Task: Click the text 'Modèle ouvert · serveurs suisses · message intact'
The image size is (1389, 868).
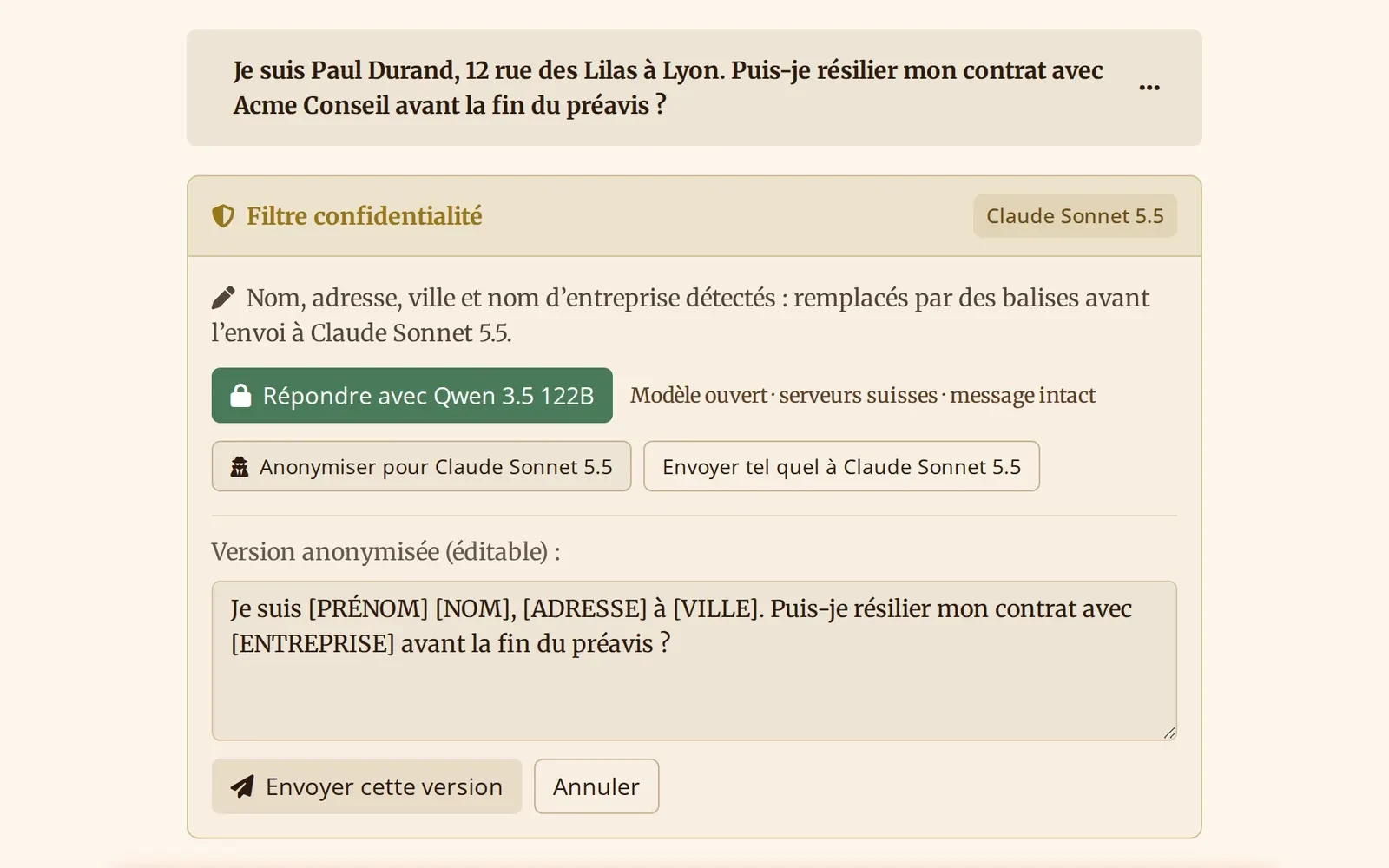Action: (x=863, y=396)
